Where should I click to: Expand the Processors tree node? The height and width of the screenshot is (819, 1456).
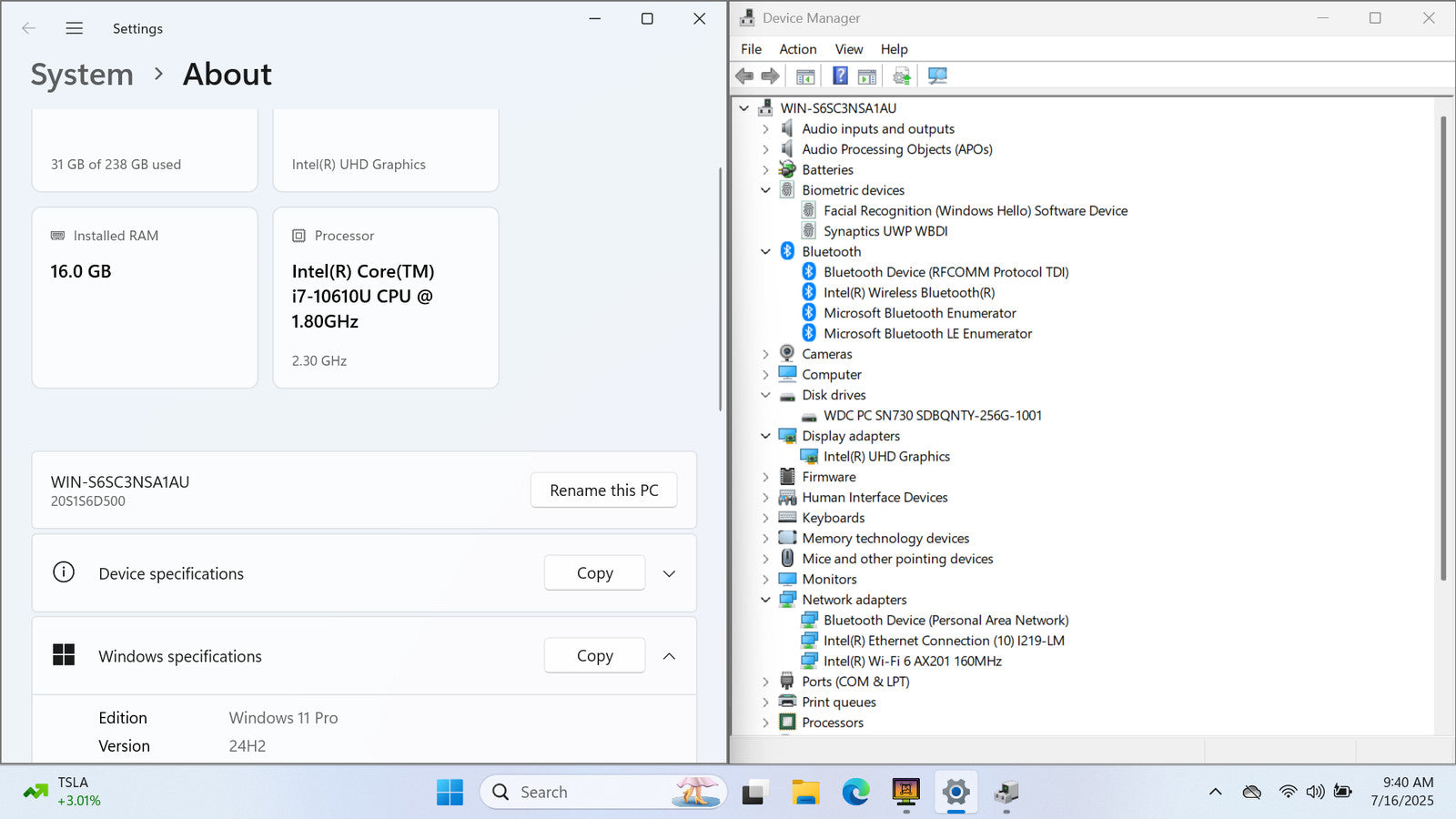(765, 723)
